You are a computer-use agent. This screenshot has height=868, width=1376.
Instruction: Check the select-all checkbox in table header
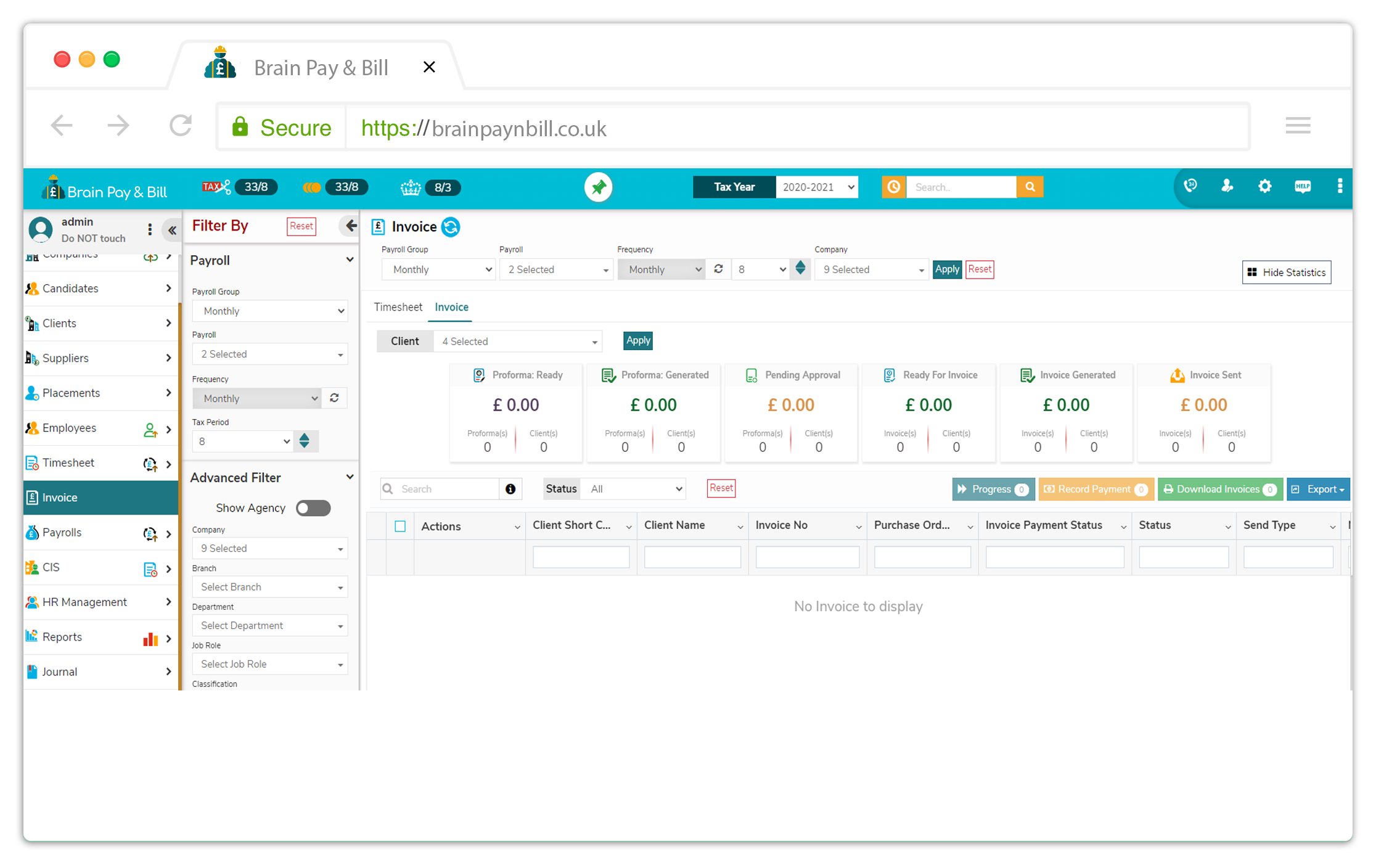400,526
